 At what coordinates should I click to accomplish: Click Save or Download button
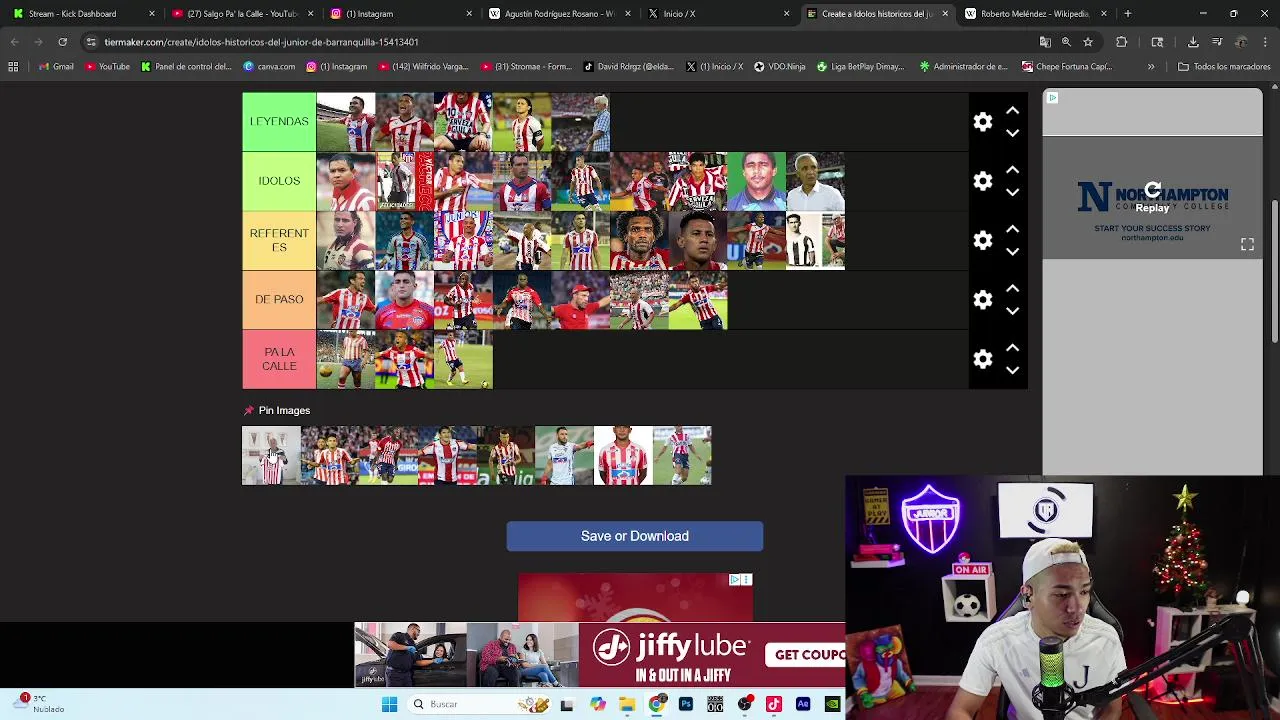point(634,536)
